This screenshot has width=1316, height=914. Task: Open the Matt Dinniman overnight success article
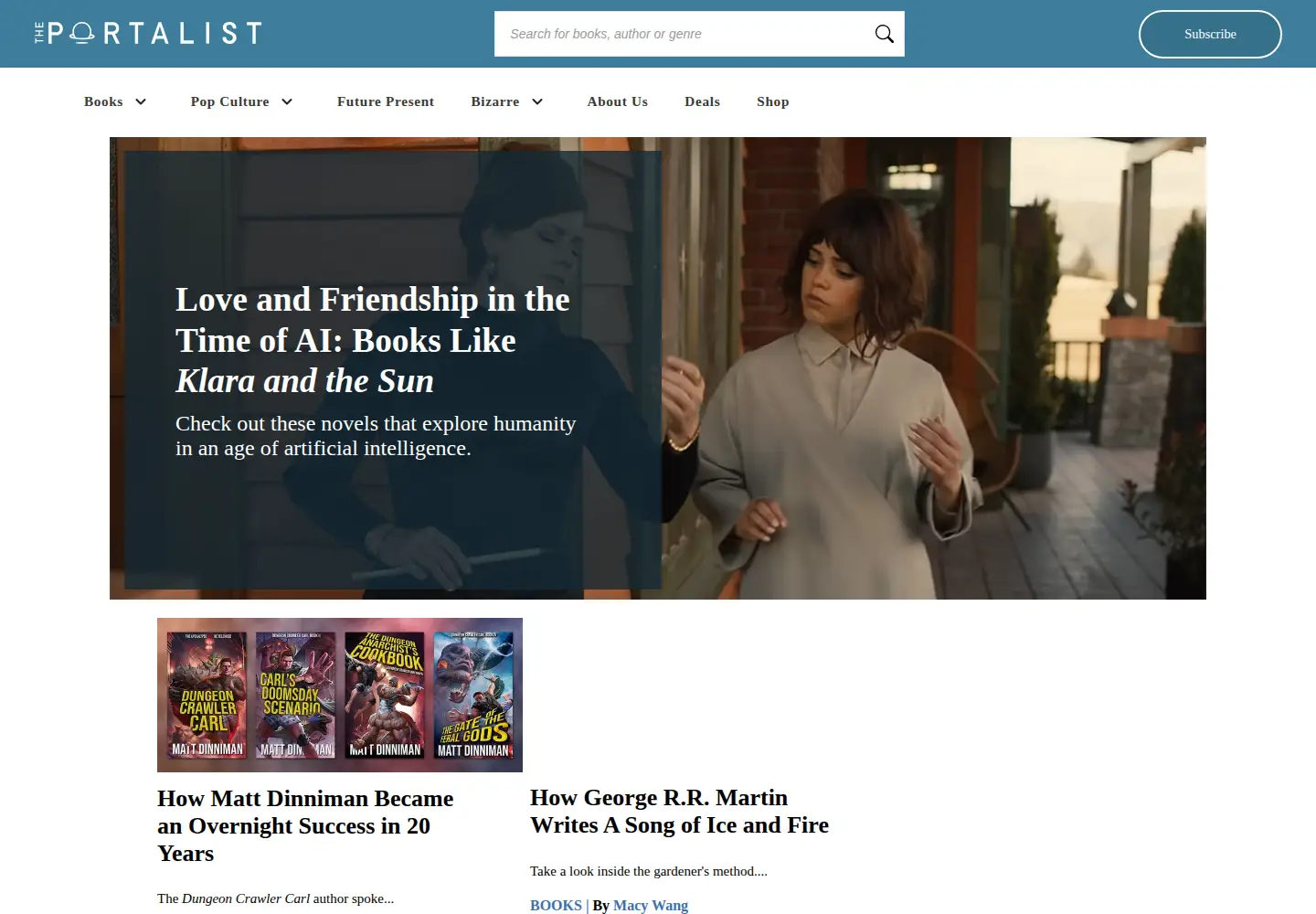(x=305, y=826)
